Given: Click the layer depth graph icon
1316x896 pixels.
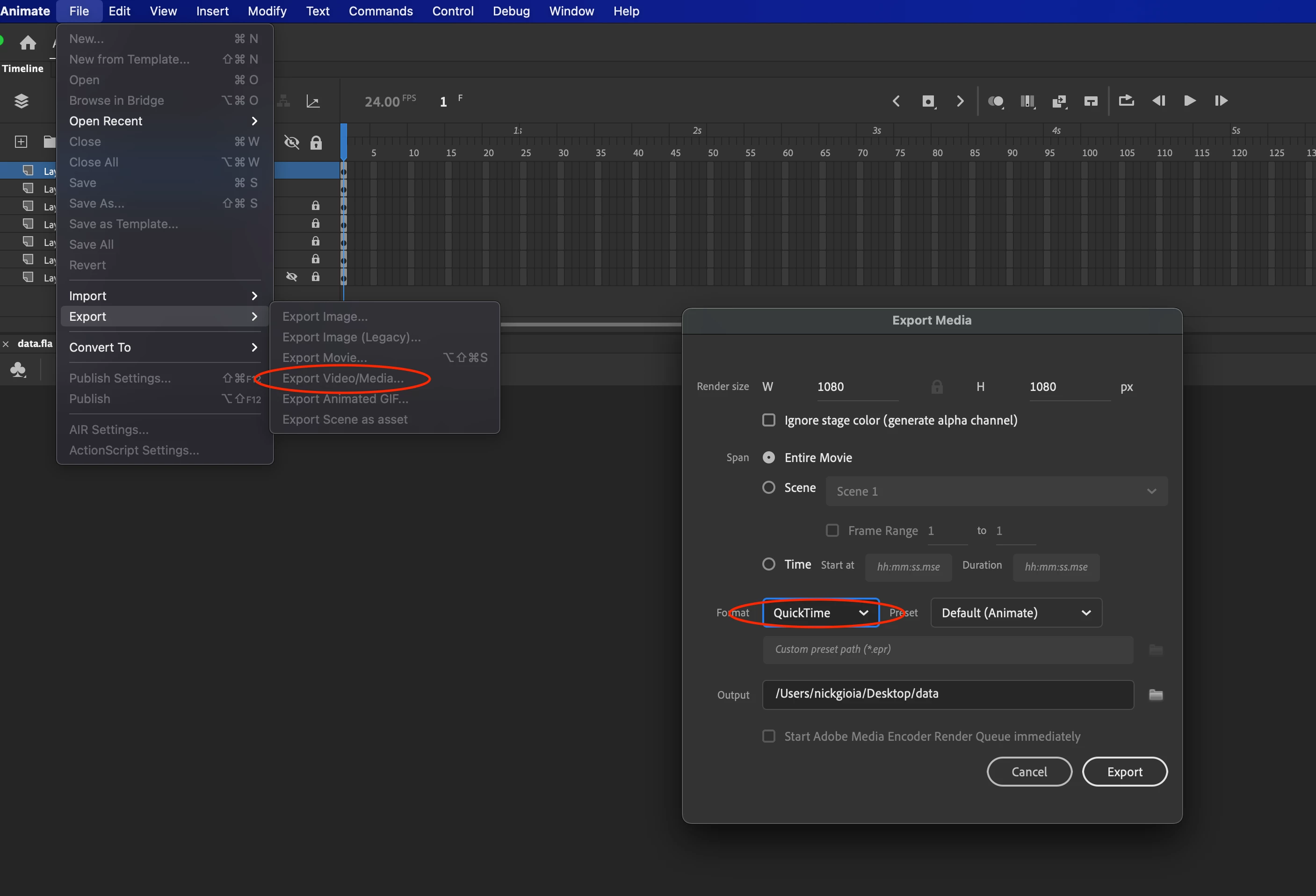Looking at the screenshot, I should tap(312, 101).
